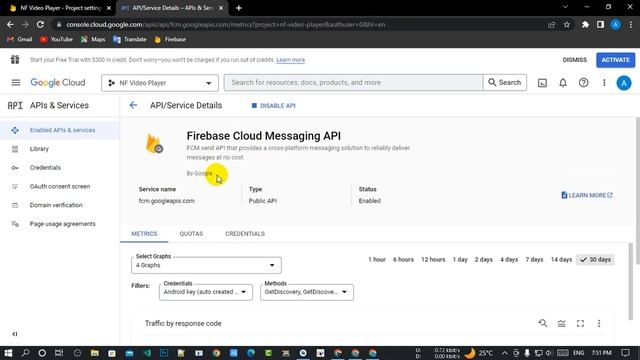Viewport: 640px width, 360px height.
Task: Click the Disable API button
Action: pos(273,106)
